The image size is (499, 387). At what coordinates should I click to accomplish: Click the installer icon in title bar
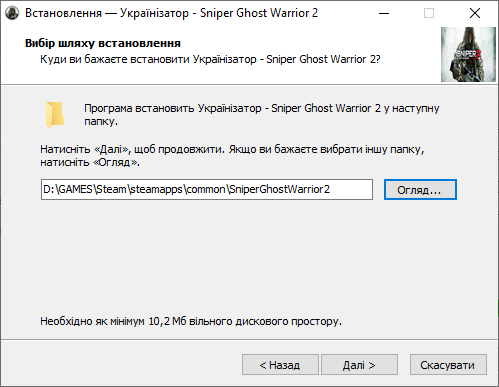[12, 13]
